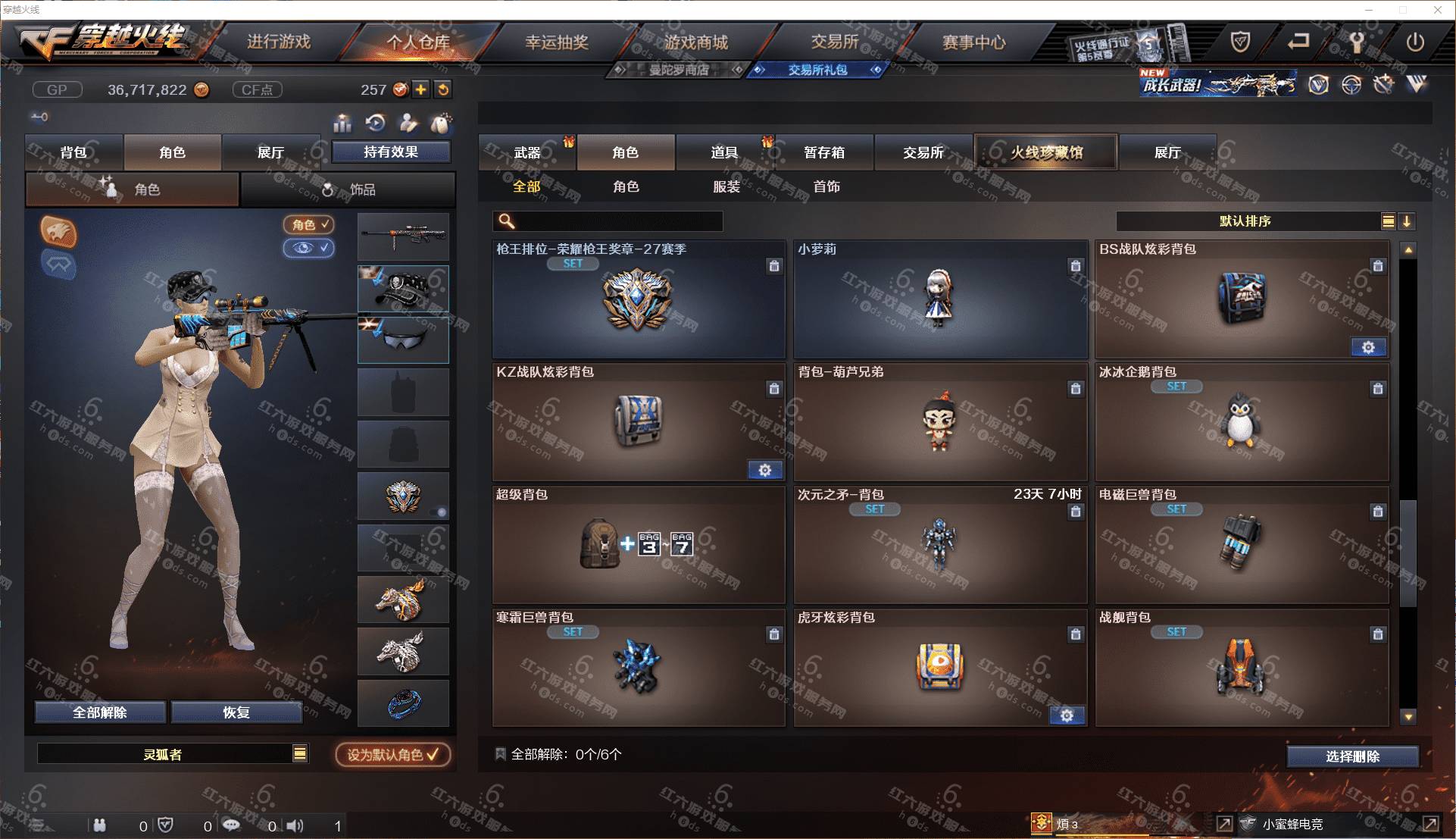This screenshot has width=1456, height=839.
Task: Click the 选择删除 button
Action: pyautogui.click(x=1352, y=756)
